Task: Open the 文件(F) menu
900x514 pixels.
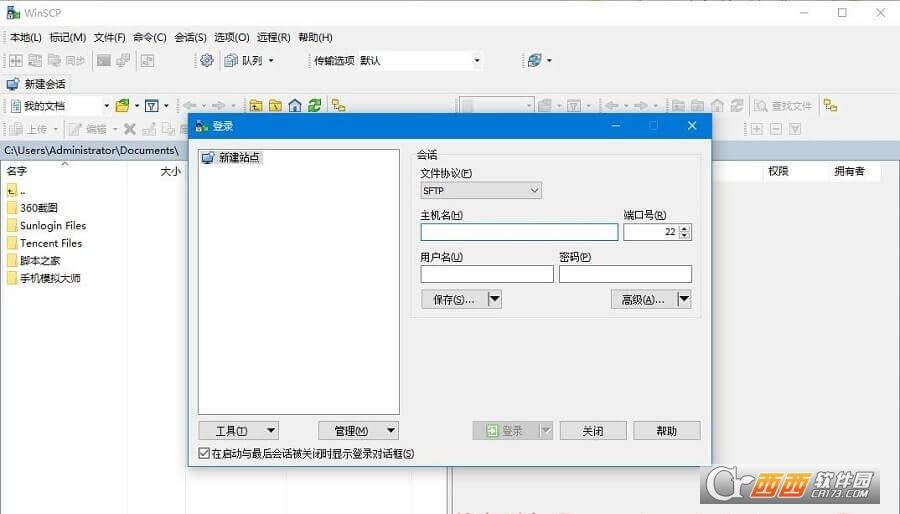Action: pos(109,37)
